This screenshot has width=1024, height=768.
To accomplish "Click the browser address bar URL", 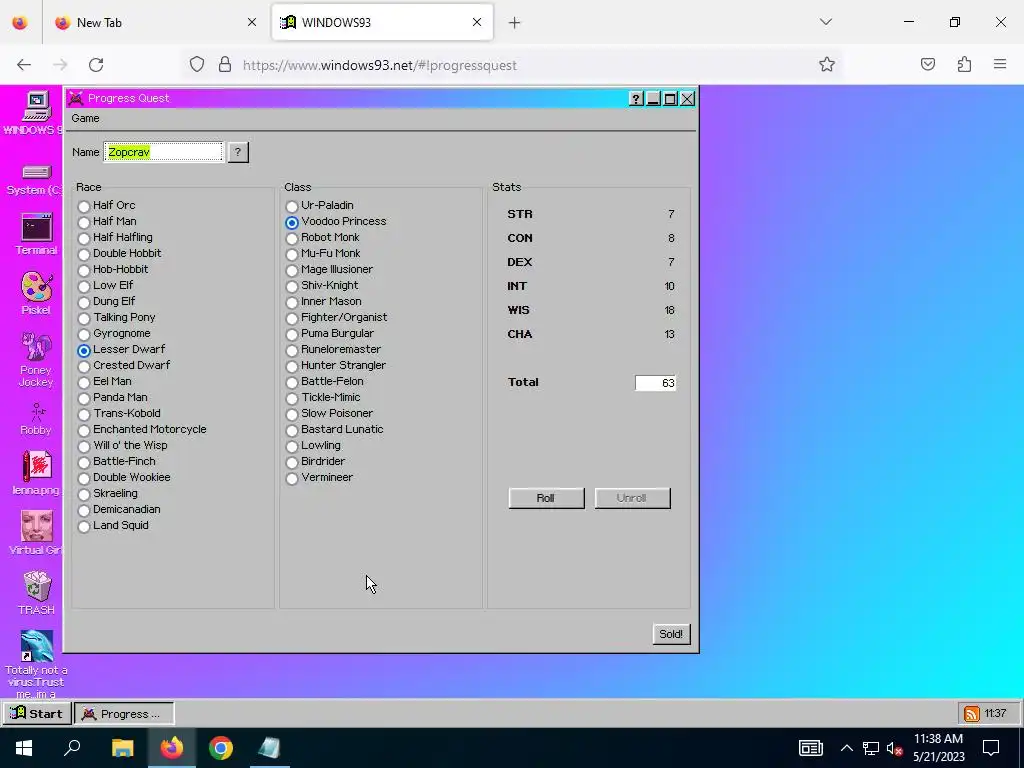I will click(380, 65).
